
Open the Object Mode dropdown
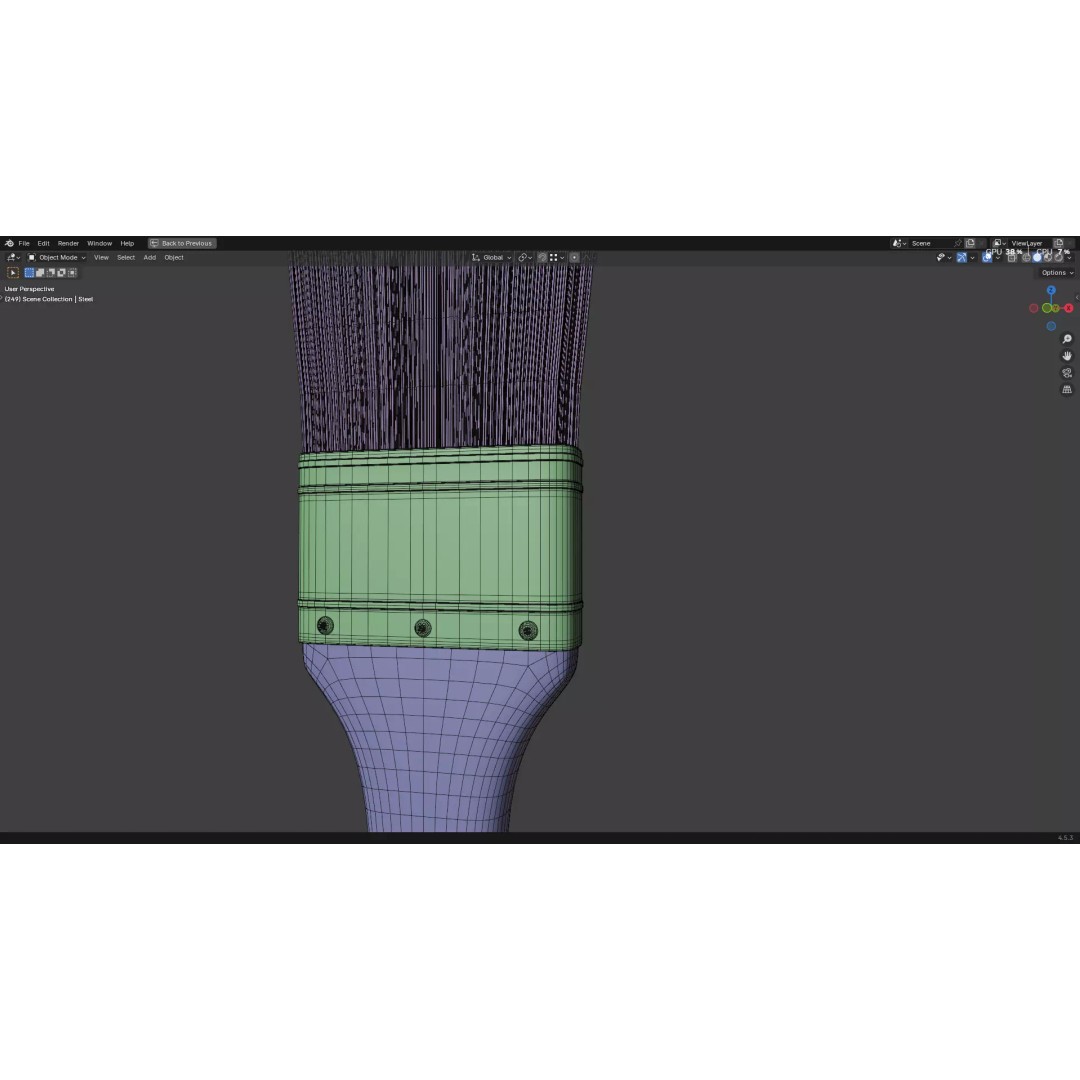click(x=56, y=258)
